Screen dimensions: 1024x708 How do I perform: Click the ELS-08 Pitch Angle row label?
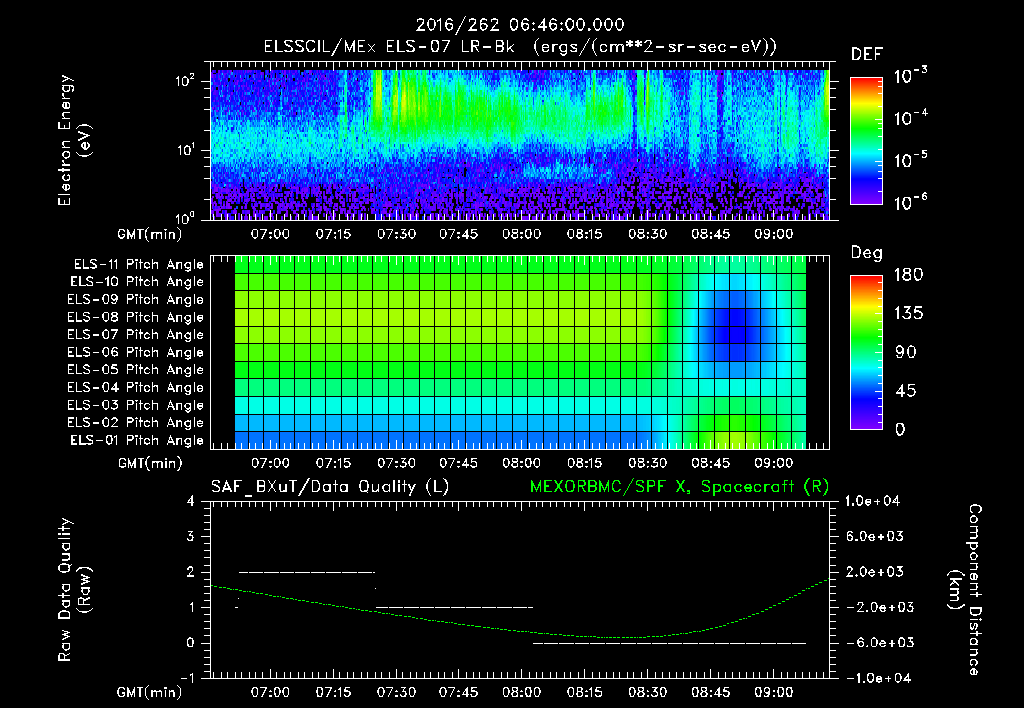point(136,317)
